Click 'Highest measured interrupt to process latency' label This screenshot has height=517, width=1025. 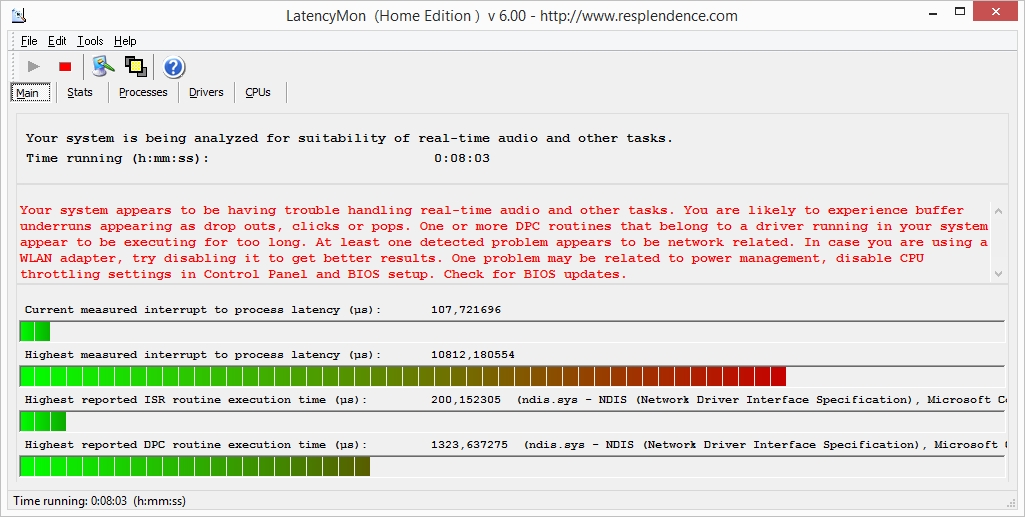(203, 355)
